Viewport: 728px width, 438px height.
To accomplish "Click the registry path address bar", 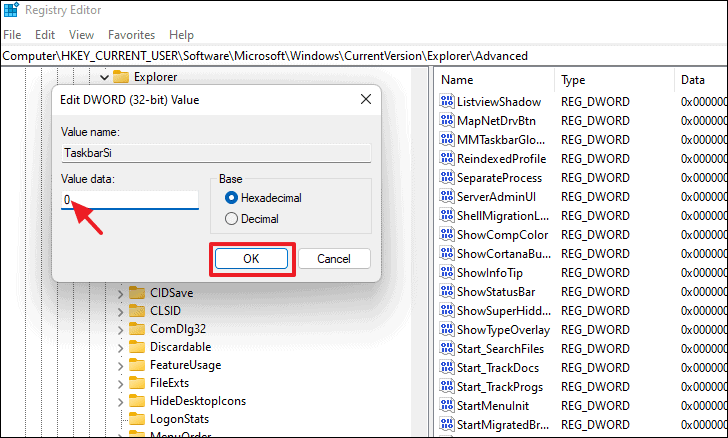I will tap(364, 56).
